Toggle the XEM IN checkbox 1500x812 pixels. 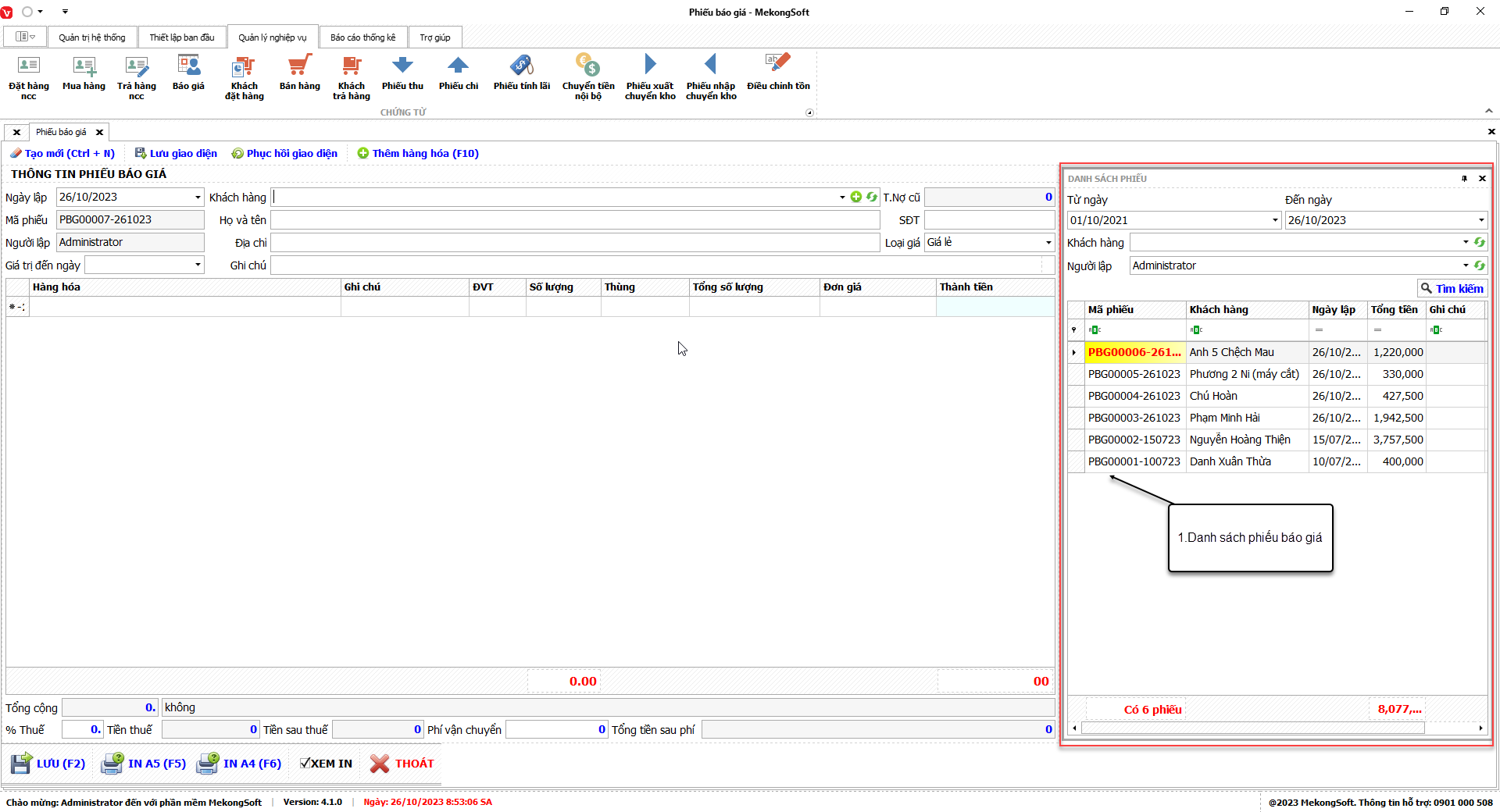[x=305, y=764]
